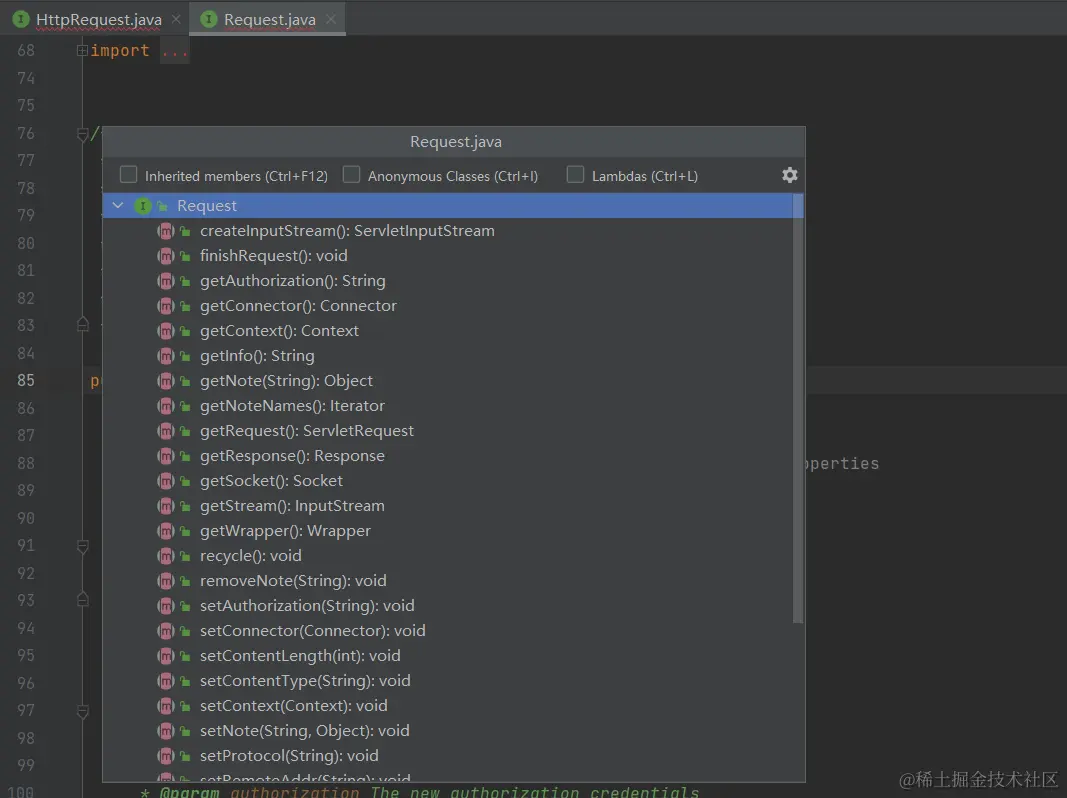Screen dimensions: 1067x798
Task: Click method icon of setConnector(Connector)
Action: (166, 631)
